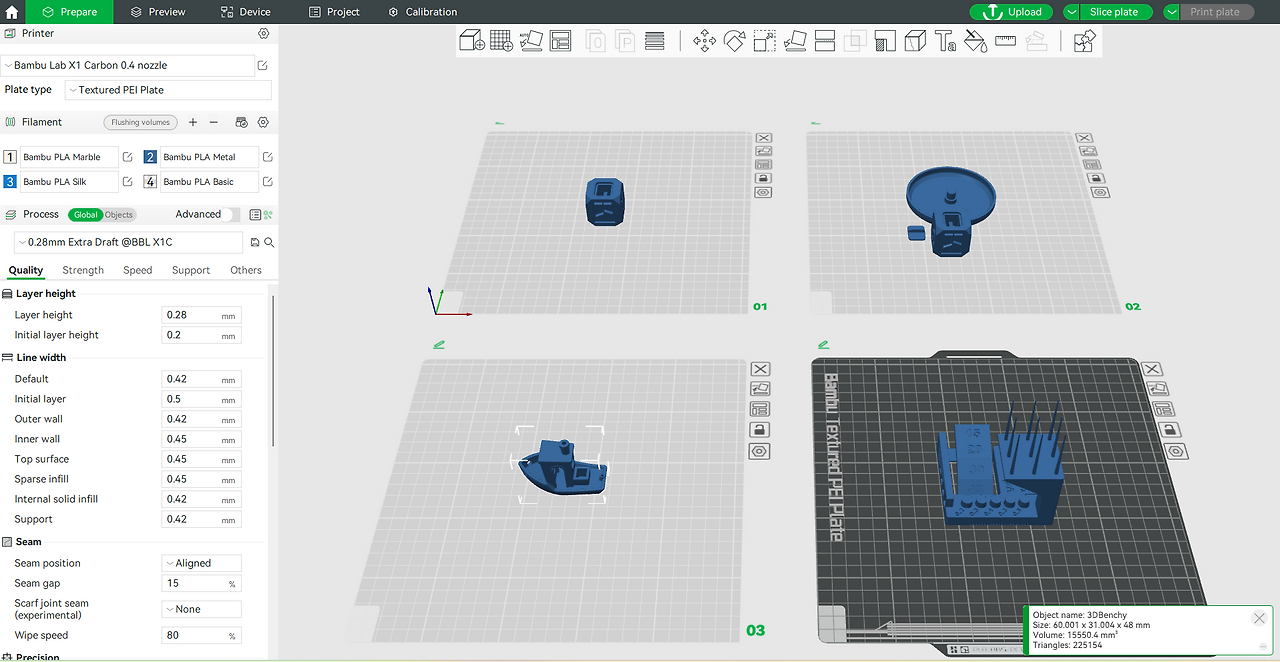Click the save process preset icon
Image resolution: width=1280 pixels, height=662 pixels.
pyautogui.click(x=255, y=242)
